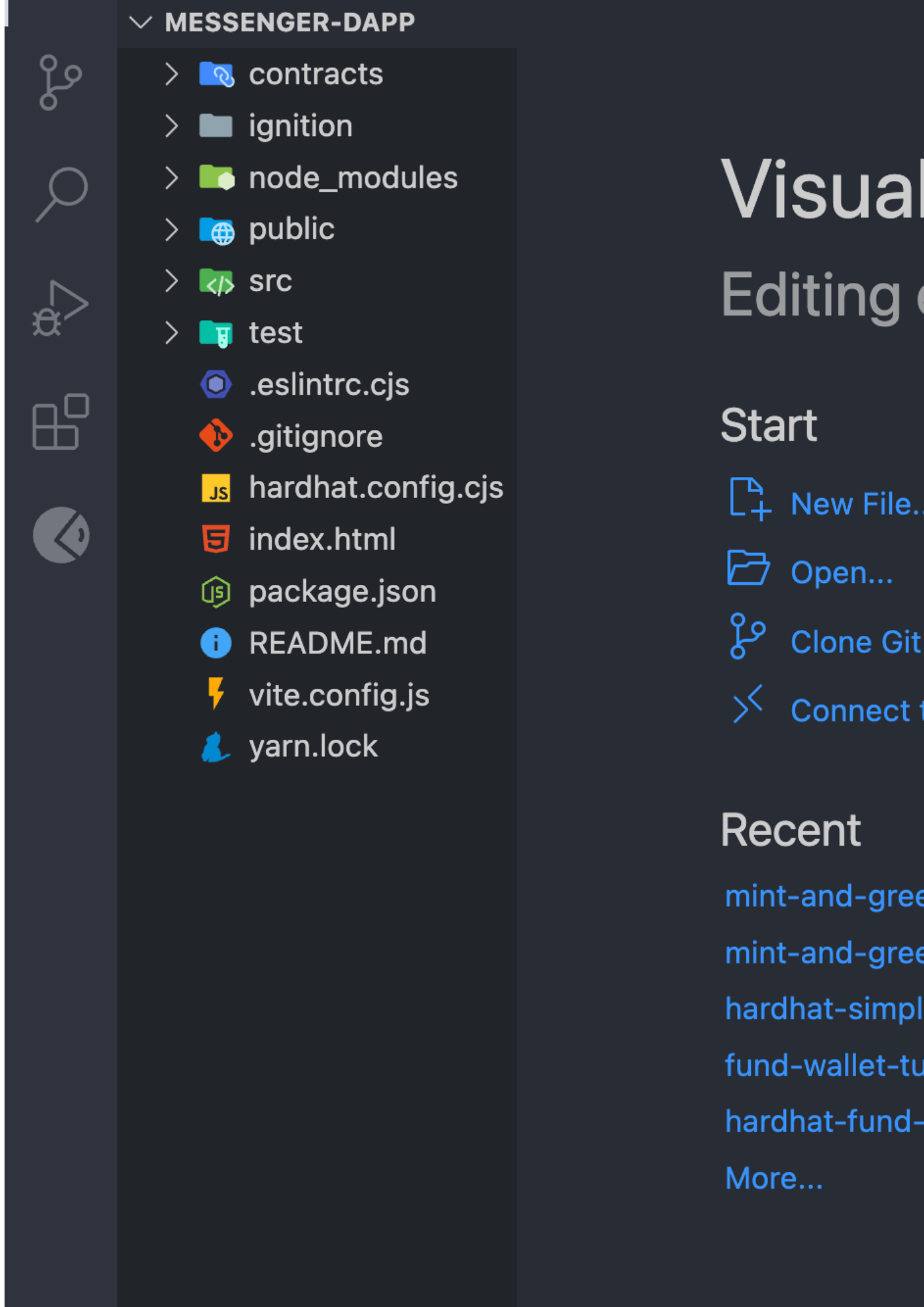Click the remote Connect icon
This screenshot has width=924, height=1307.
tap(748, 704)
